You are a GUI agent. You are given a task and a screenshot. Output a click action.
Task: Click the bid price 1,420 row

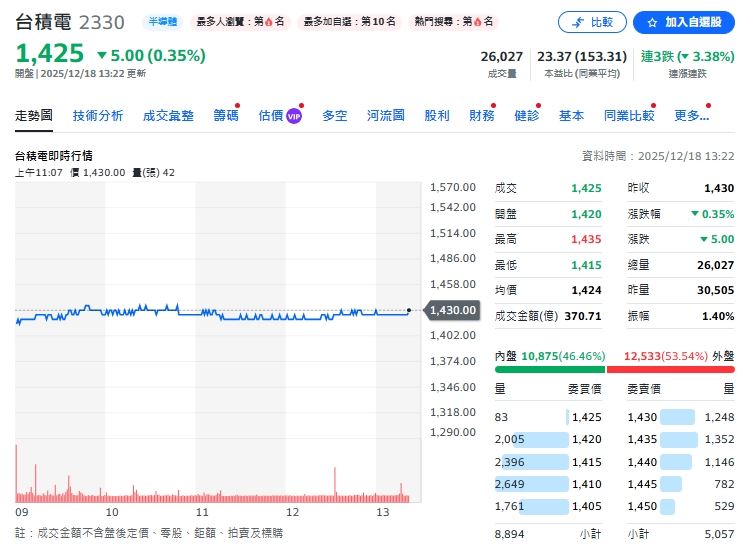pos(548,439)
